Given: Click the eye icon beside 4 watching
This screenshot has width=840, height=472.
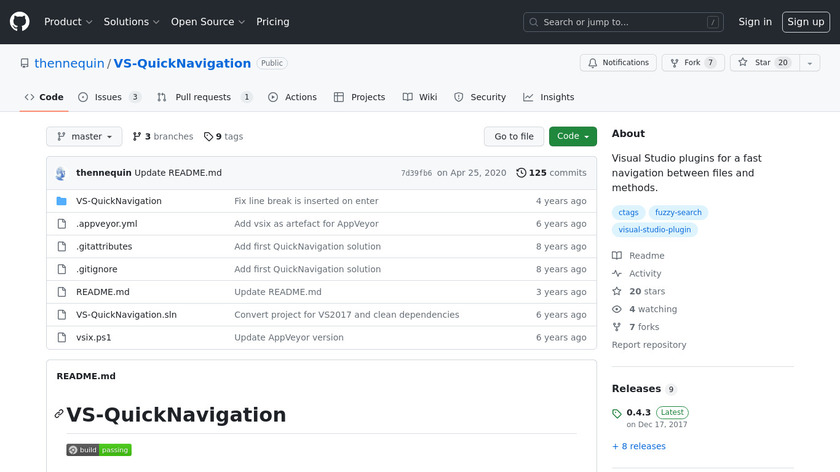Looking at the screenshot, I should tap(617, 309).
